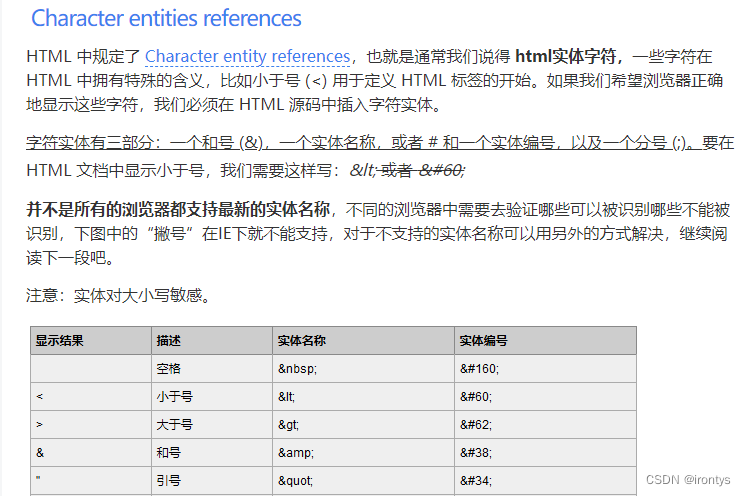Viewport: 746px width, 496px height.
Task: Select the '&#38;' entity number cell
Action: coord(545,453)
